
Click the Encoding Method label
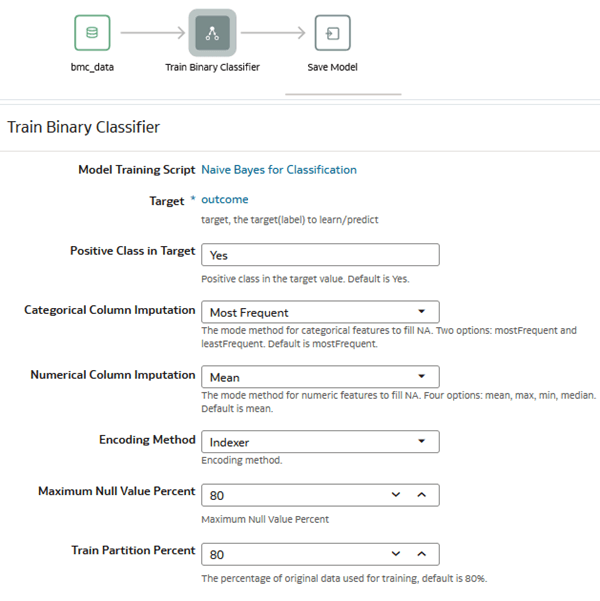(x=147, y=439)
